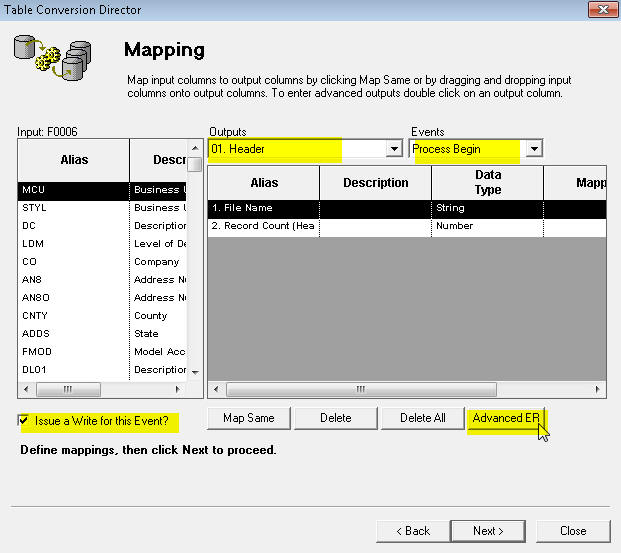Select the 1. File Name output row

click(407, 208)
